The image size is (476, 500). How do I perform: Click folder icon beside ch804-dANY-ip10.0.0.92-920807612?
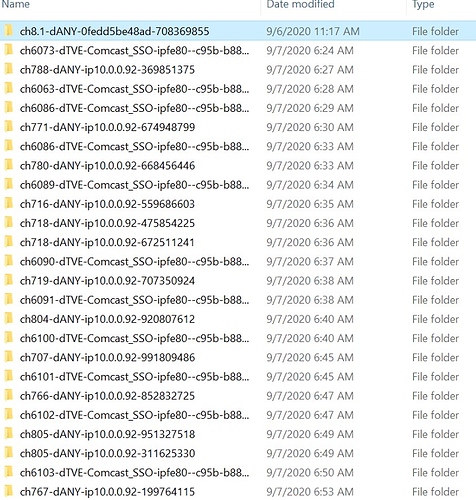coord(8,319)
